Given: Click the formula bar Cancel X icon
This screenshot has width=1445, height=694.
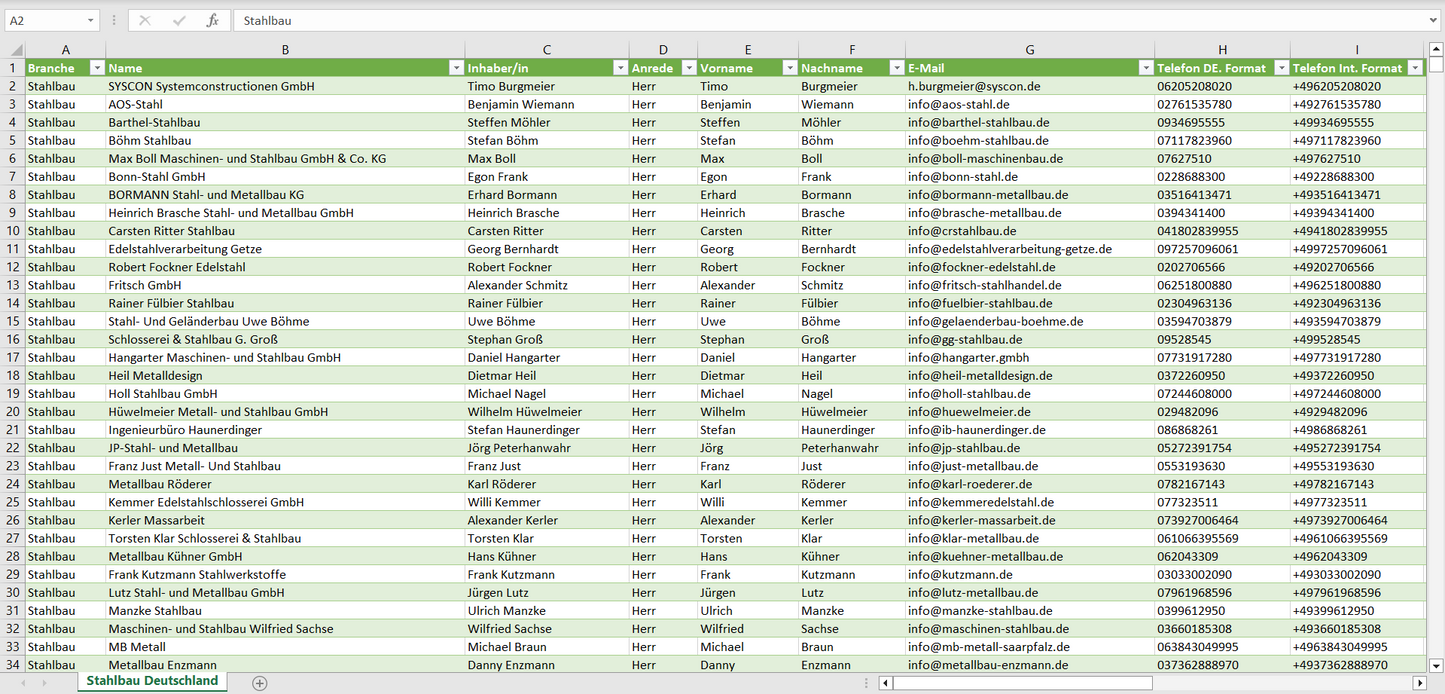Looking at the screenshot, I should click(x=145, y=20).
